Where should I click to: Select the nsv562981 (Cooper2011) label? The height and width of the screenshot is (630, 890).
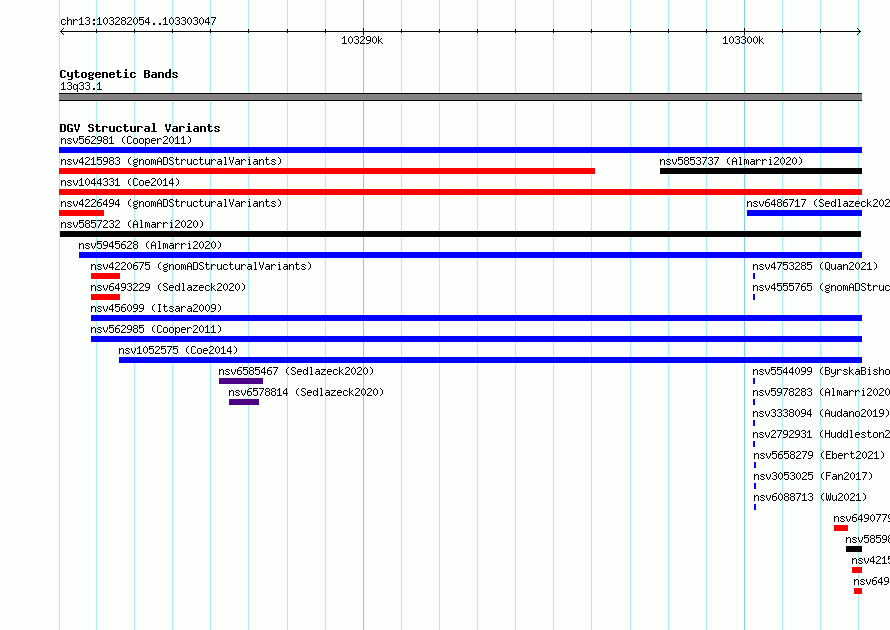(x=126, y=140)
